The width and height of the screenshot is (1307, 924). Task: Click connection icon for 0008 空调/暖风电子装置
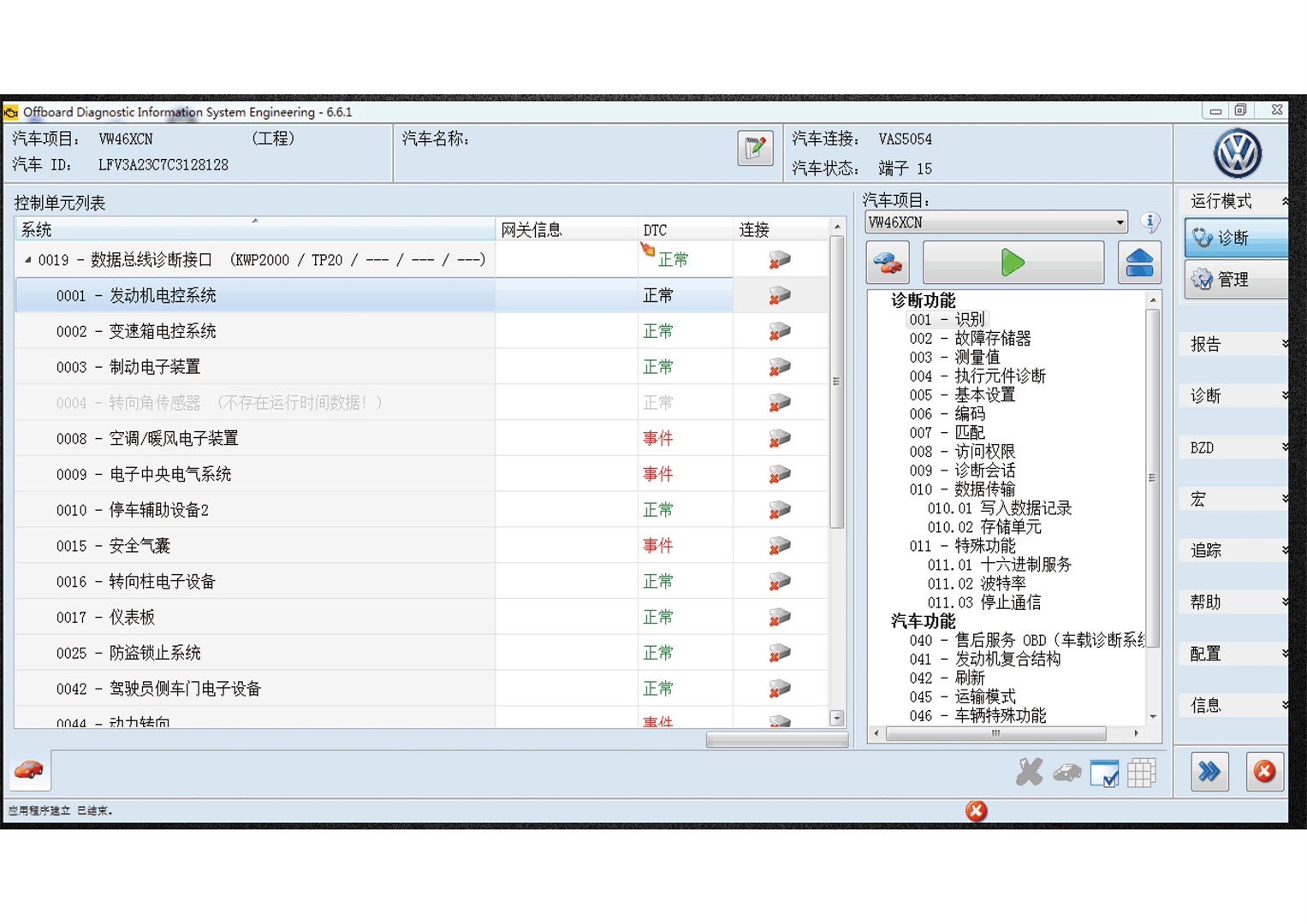pyautogui.click(x=780, y=439)
